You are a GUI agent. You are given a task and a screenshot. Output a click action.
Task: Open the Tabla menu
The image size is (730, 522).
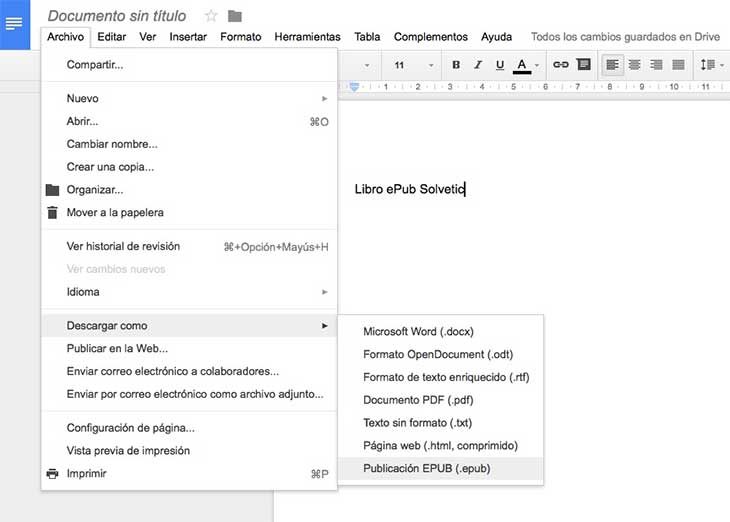click(x=367, y=37)
